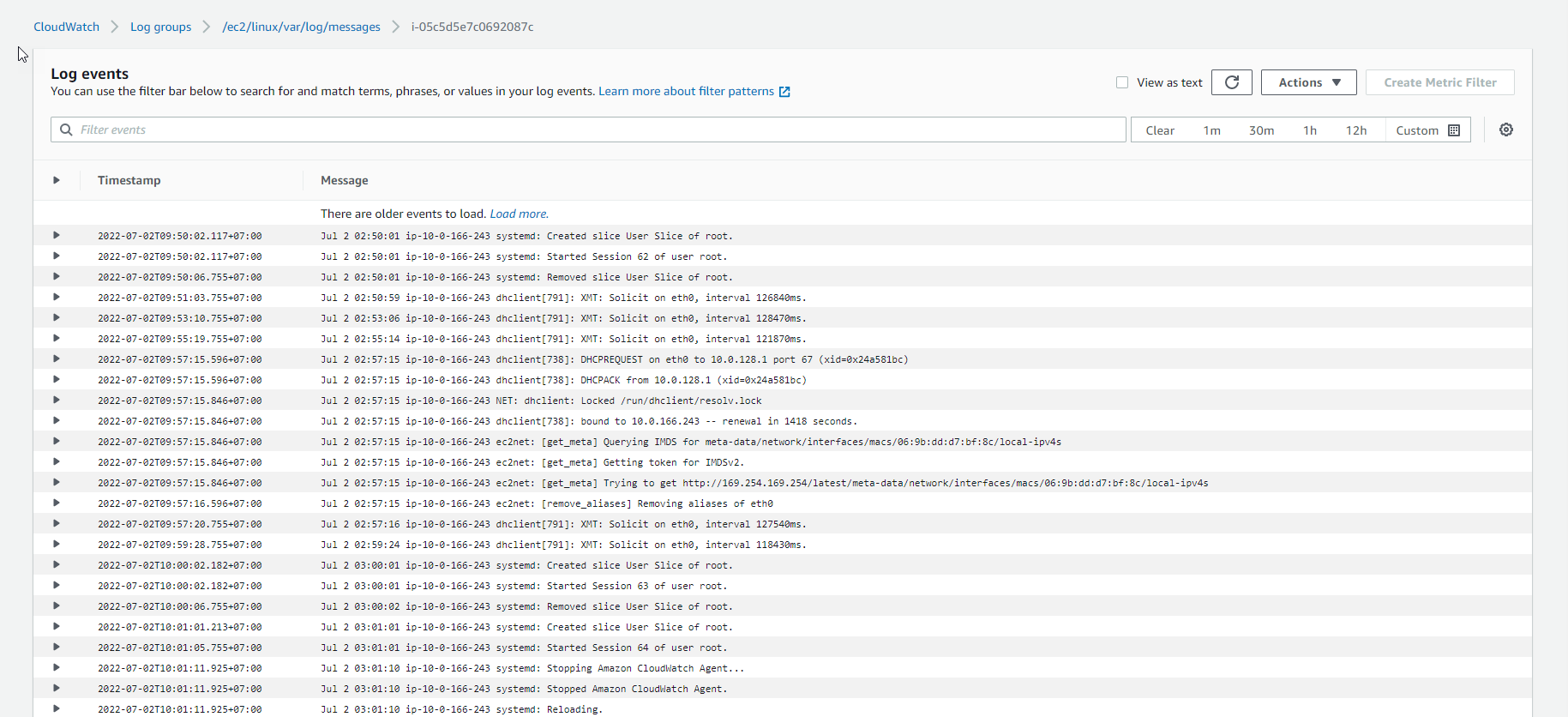Click Clear to reset time filter

pyautogui.click(x=1160, y=130)
